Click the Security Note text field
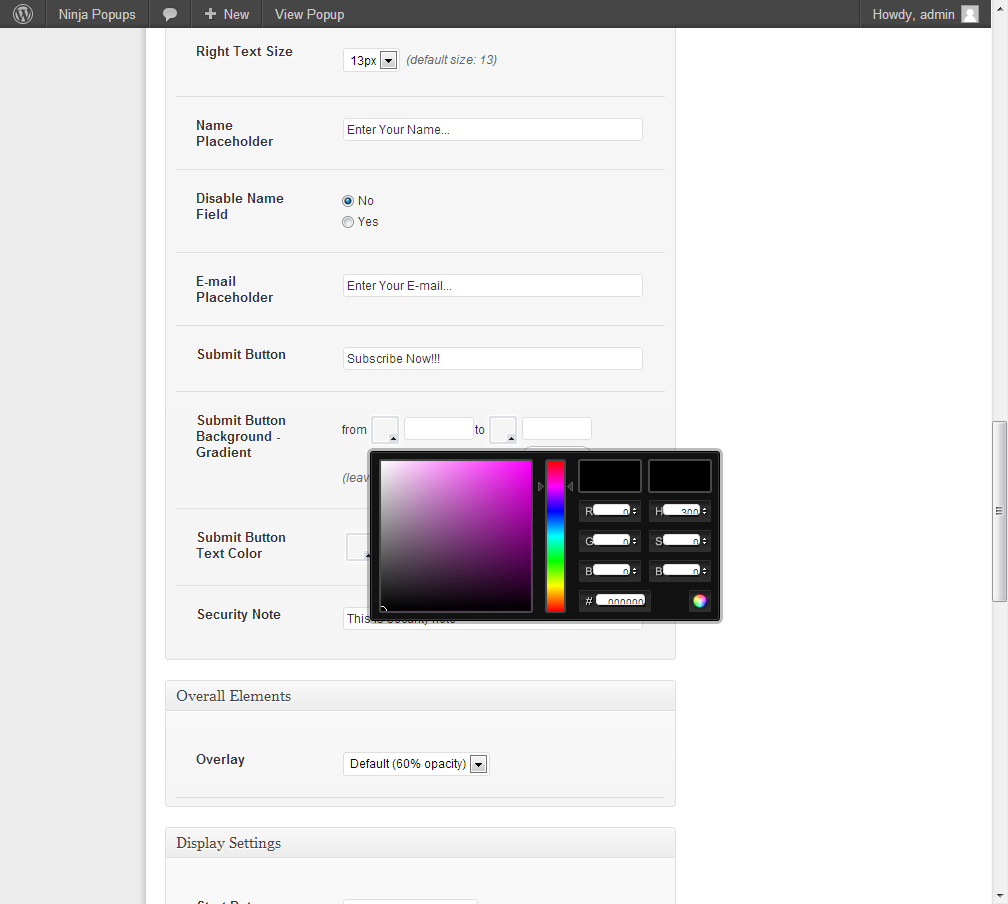The width and height of the screenshot is (1008, 904). point(492,619)
